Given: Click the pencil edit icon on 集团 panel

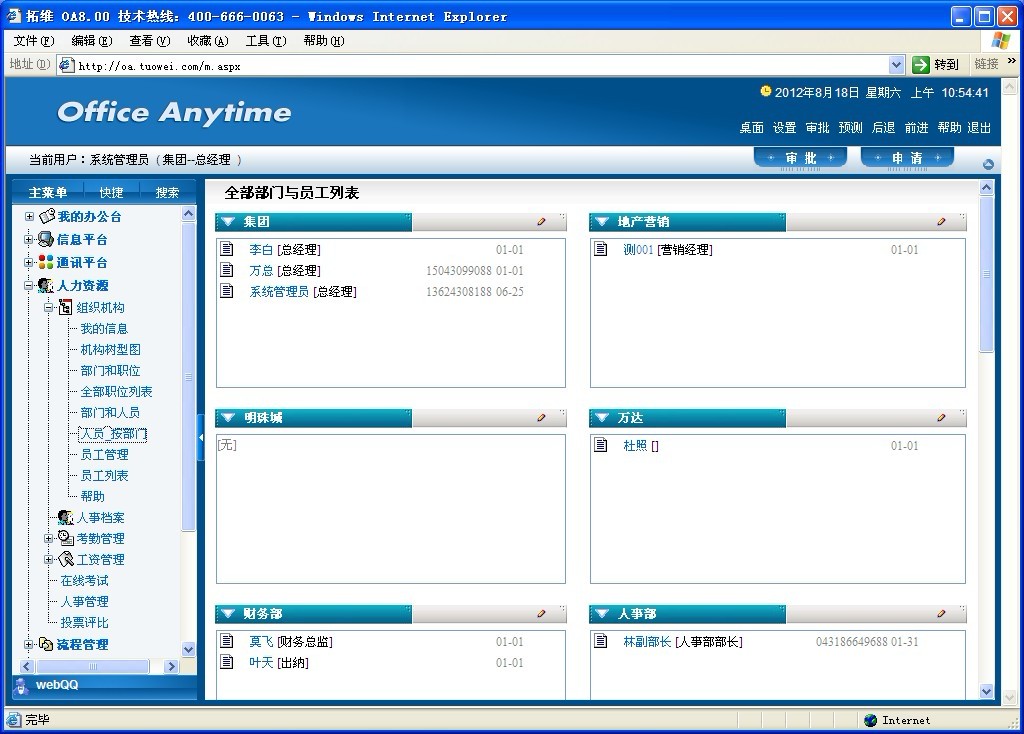Looking at the screenshot, I should point(542,222).
